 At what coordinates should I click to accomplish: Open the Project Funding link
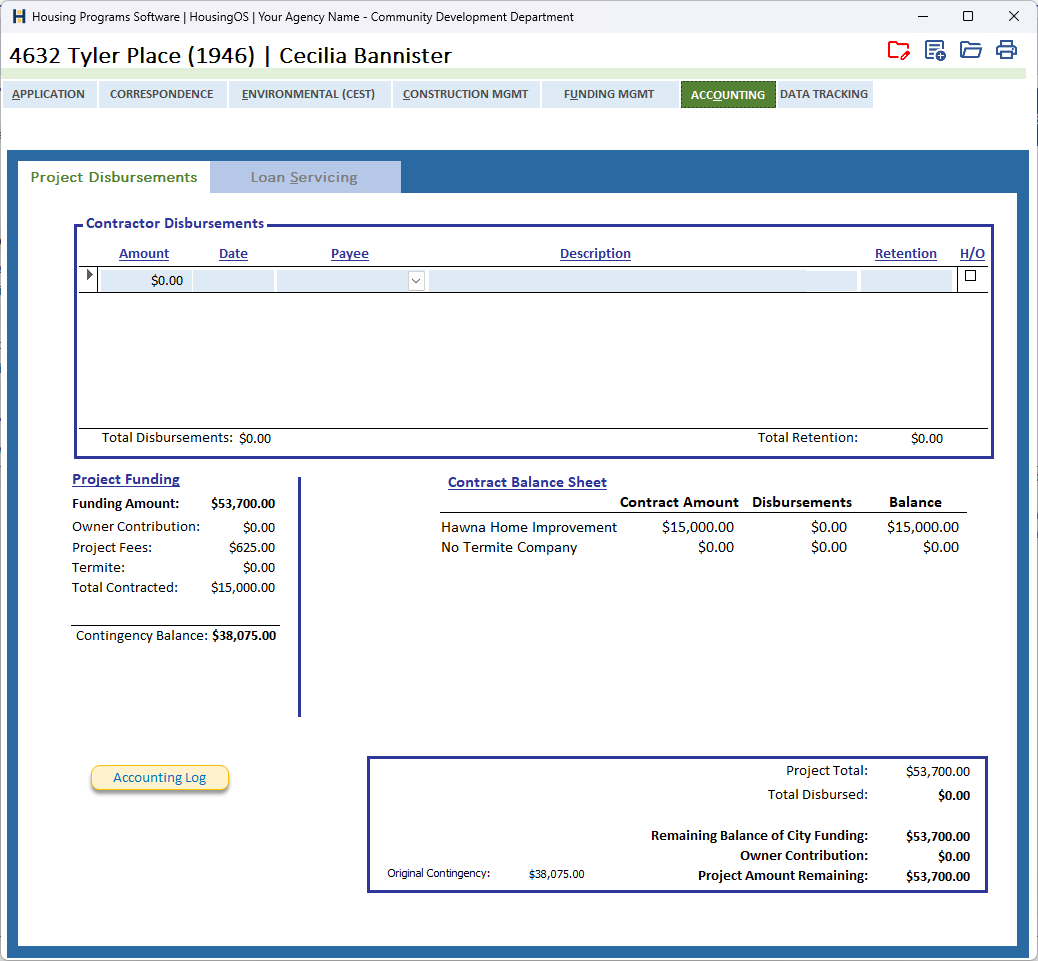(x=126, y=479)
